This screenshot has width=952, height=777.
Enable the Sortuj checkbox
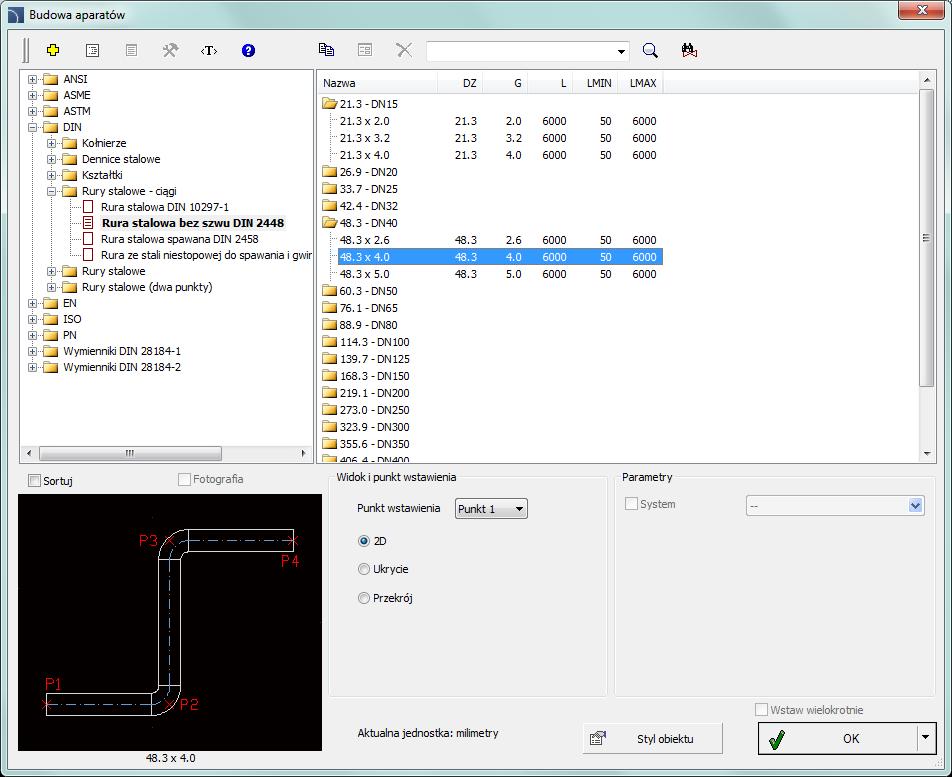click(x=35, y=481)
